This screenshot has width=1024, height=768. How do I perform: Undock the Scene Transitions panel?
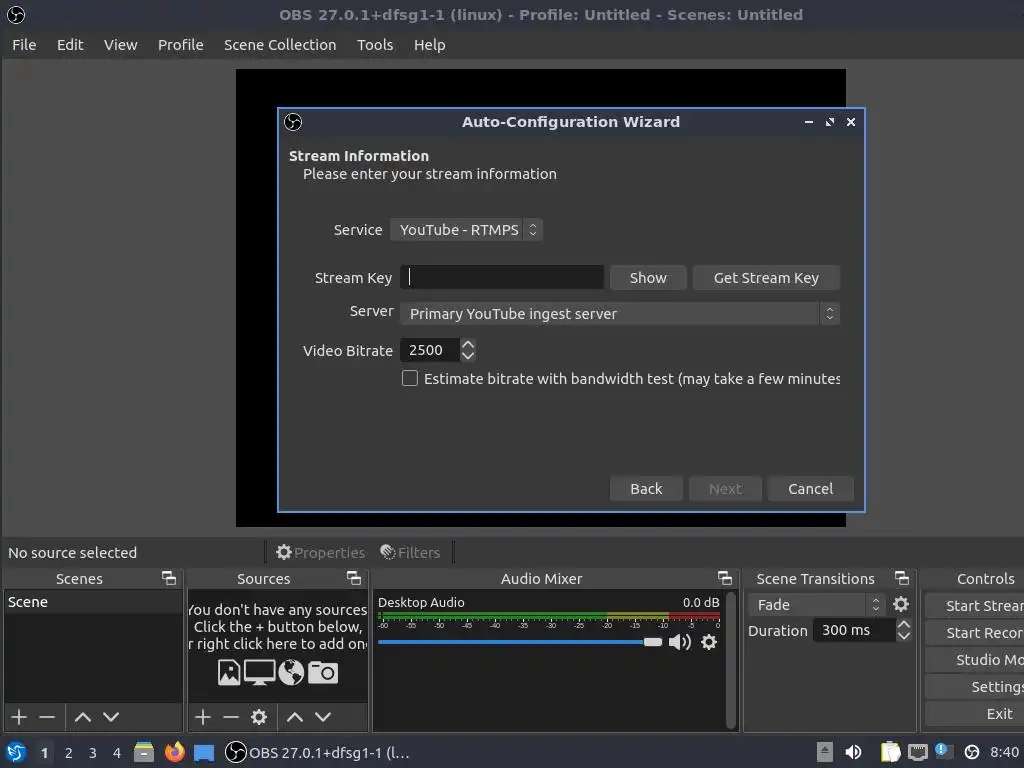click(901, 578)
